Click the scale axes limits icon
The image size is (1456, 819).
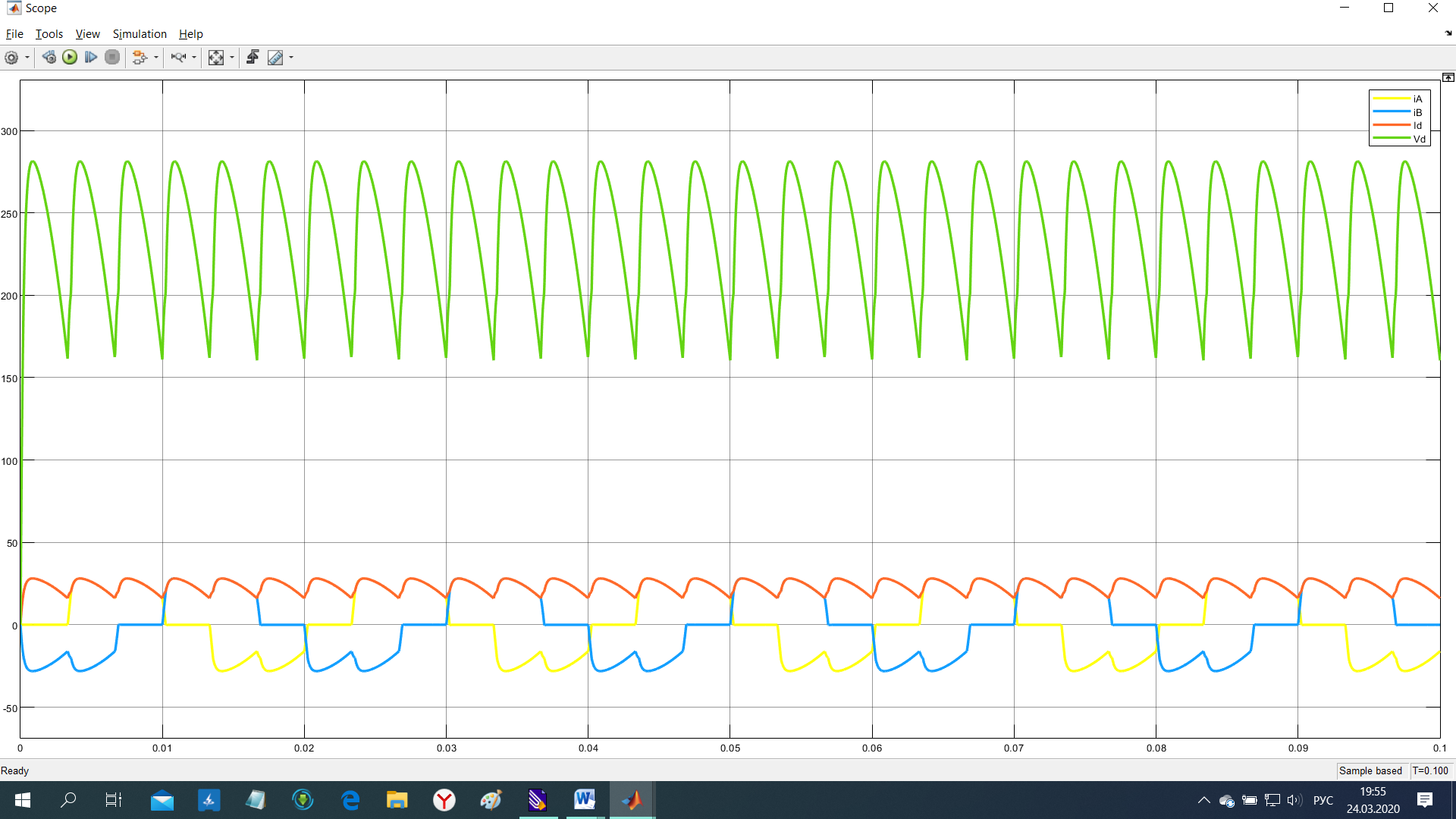click(216, 58)
